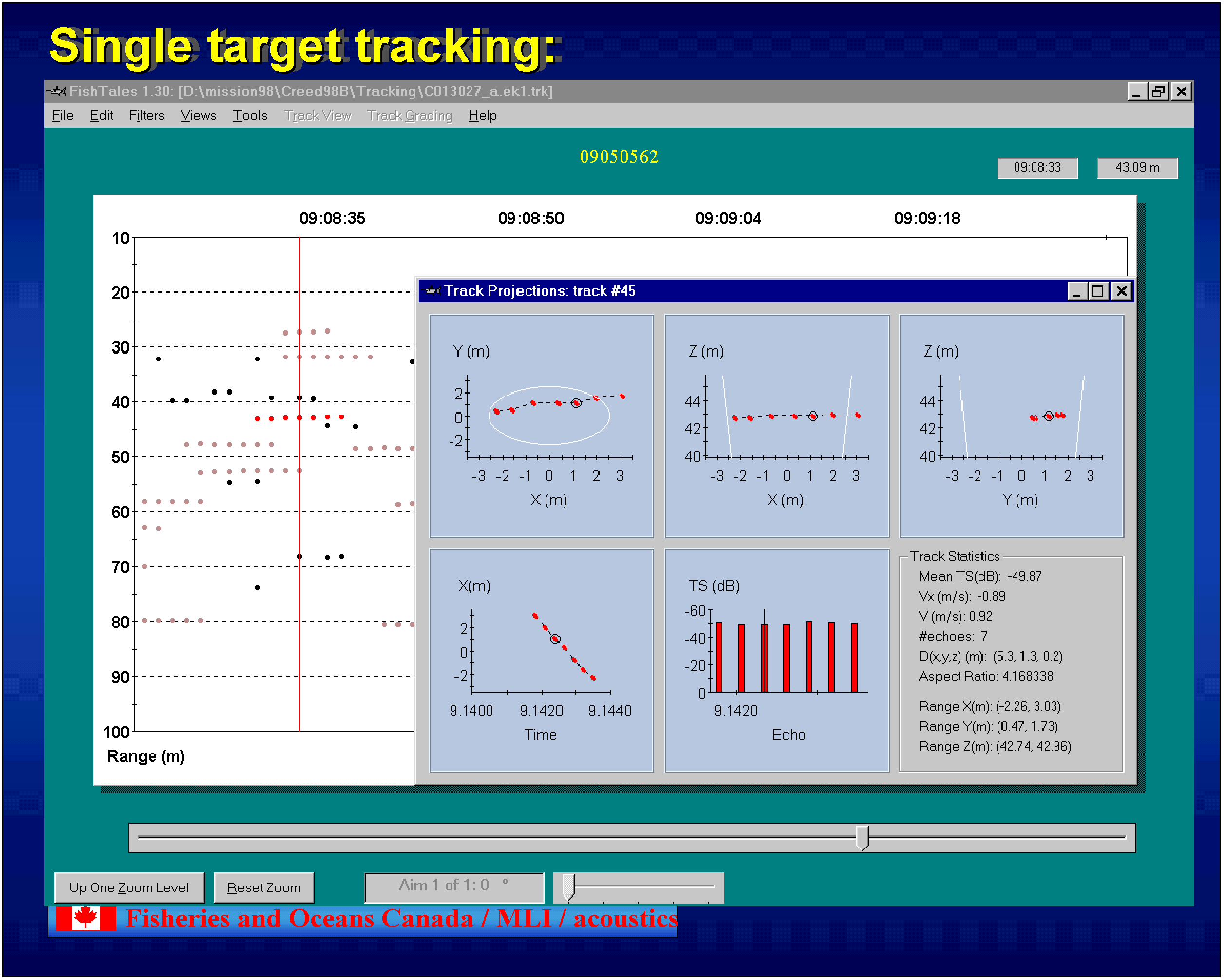Click the 09:08:35 time axis label

pyautogui.click(x=332, y=218)
